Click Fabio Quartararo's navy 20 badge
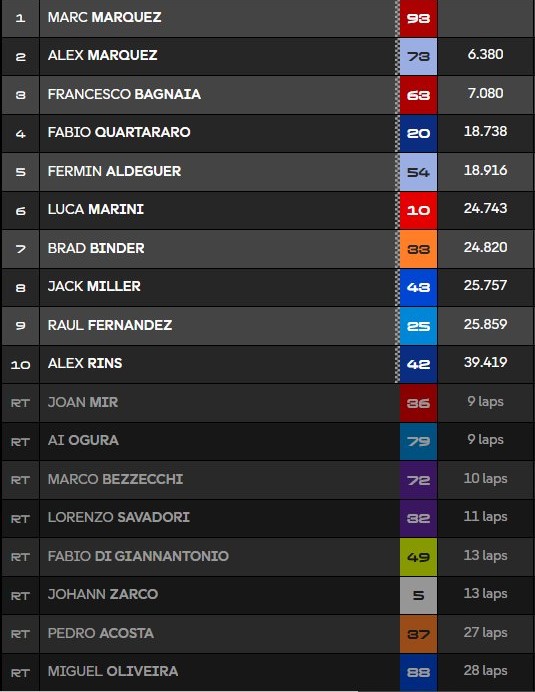Screen dimensions: 535x692 (418, 133)
